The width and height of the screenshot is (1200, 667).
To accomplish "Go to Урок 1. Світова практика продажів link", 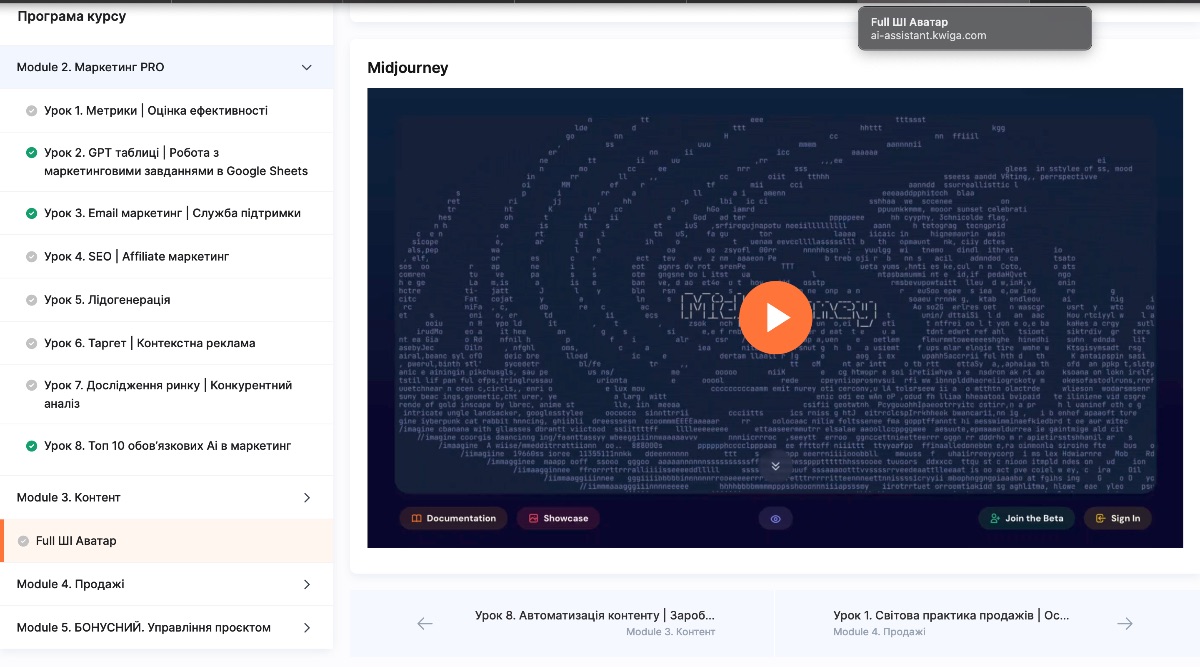I will pos(951,615).
